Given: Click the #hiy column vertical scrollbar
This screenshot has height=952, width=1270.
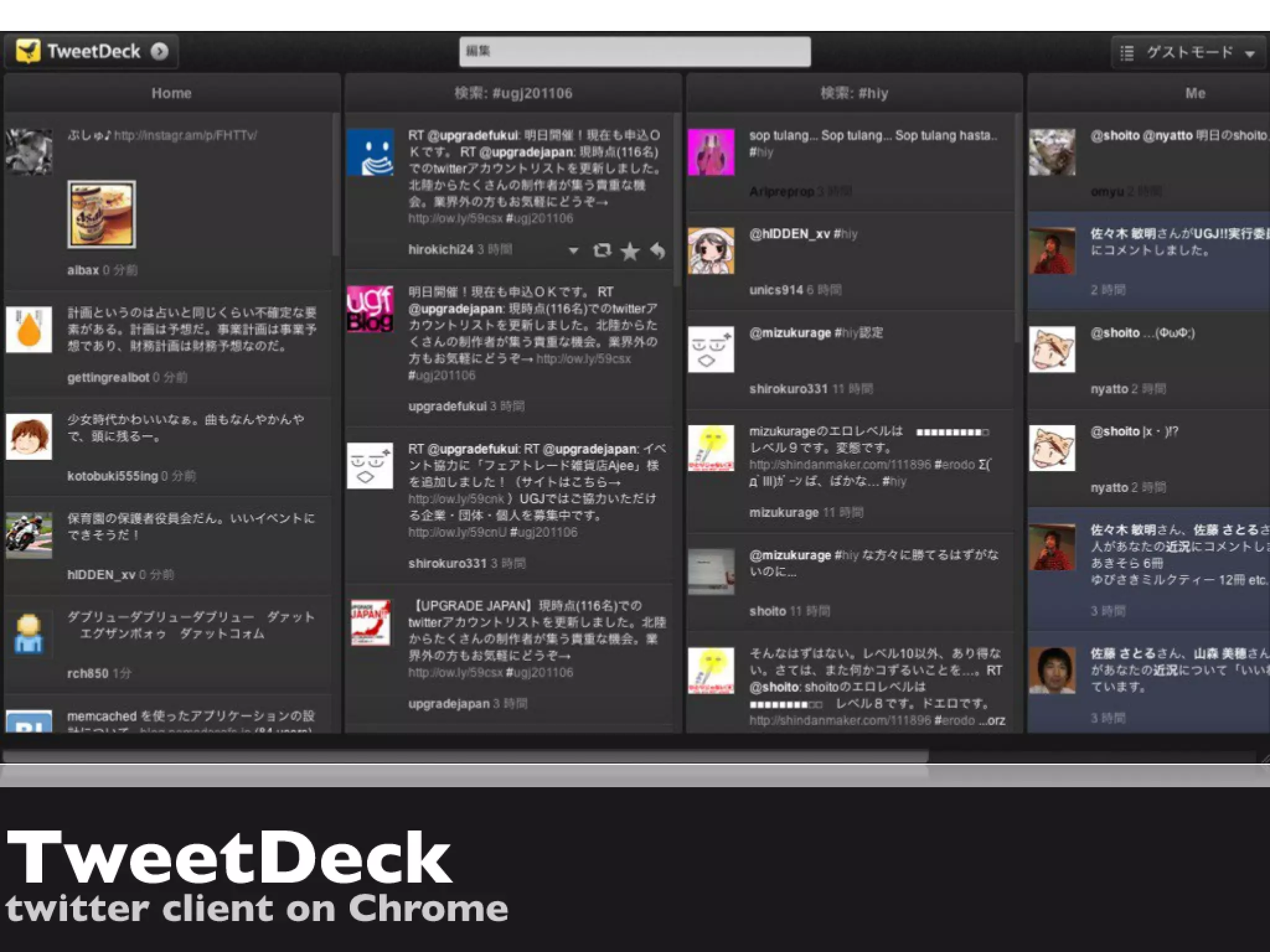Looking at the screenshot, I should point(1018,227).
